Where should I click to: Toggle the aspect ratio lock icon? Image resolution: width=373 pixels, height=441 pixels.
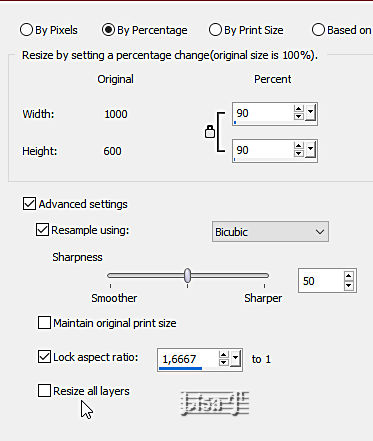(x=210, y=132)
